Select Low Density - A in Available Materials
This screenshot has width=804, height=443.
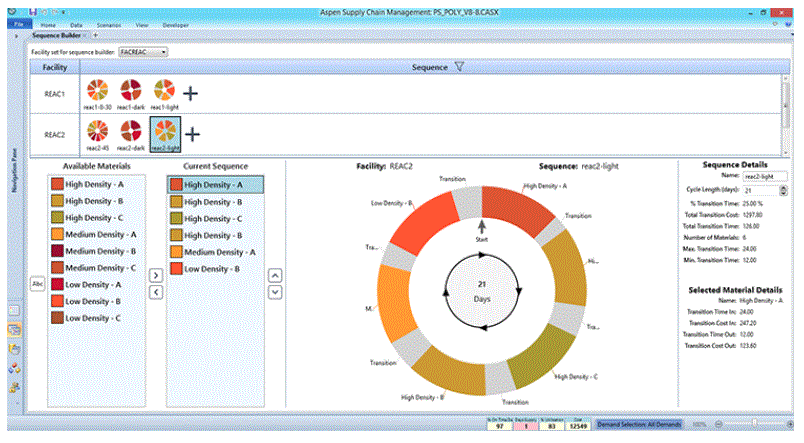point(96,285)
